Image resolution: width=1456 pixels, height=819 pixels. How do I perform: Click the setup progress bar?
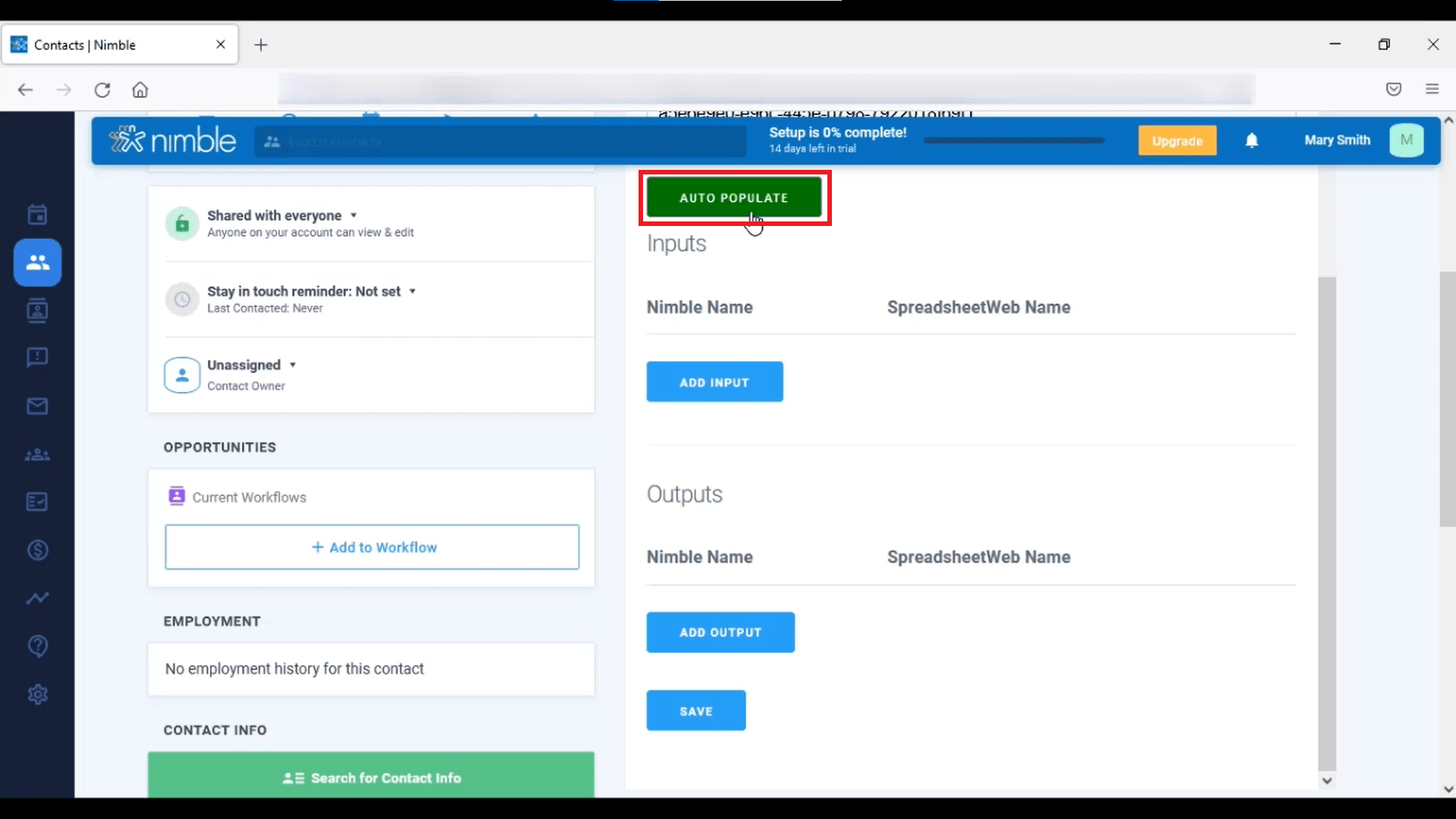click(x=1014, y=140)
